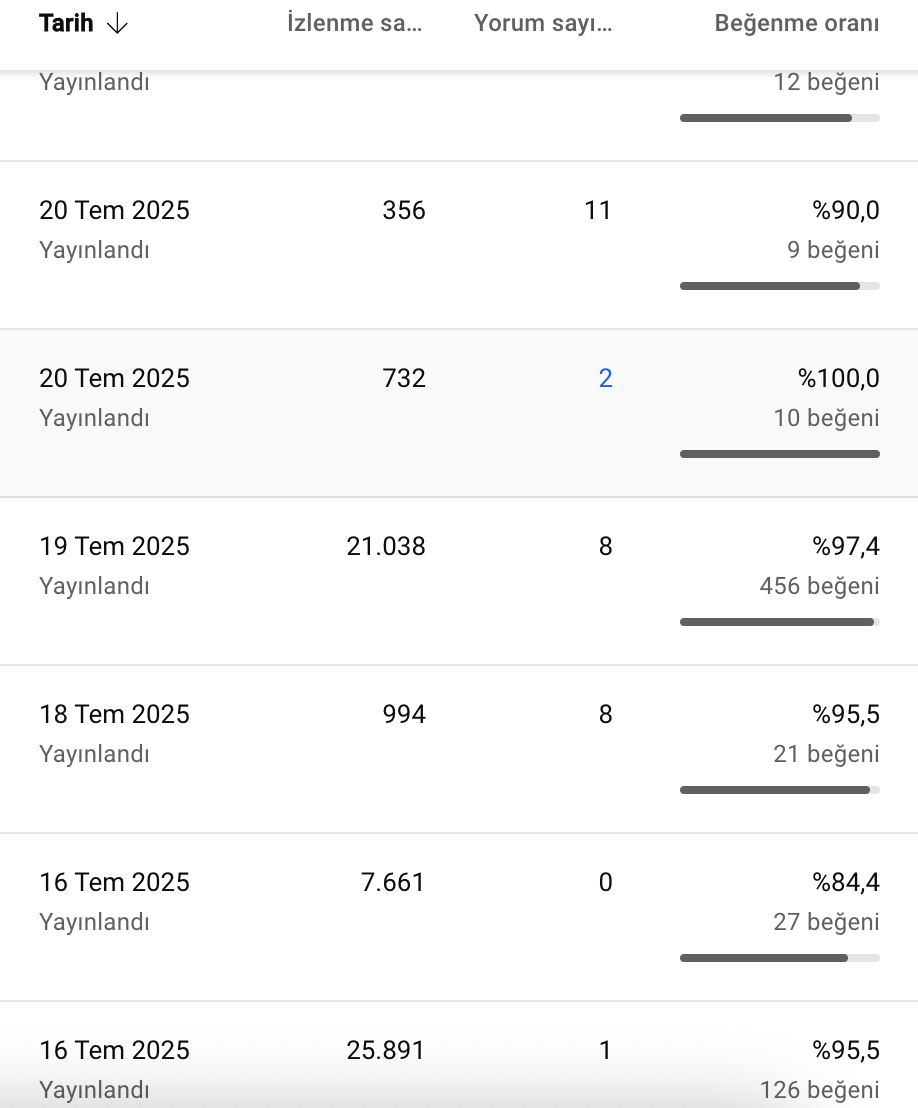Click the Beğenme oranı column header
The image size is (918, 1108).
click(x=796, y=23)
